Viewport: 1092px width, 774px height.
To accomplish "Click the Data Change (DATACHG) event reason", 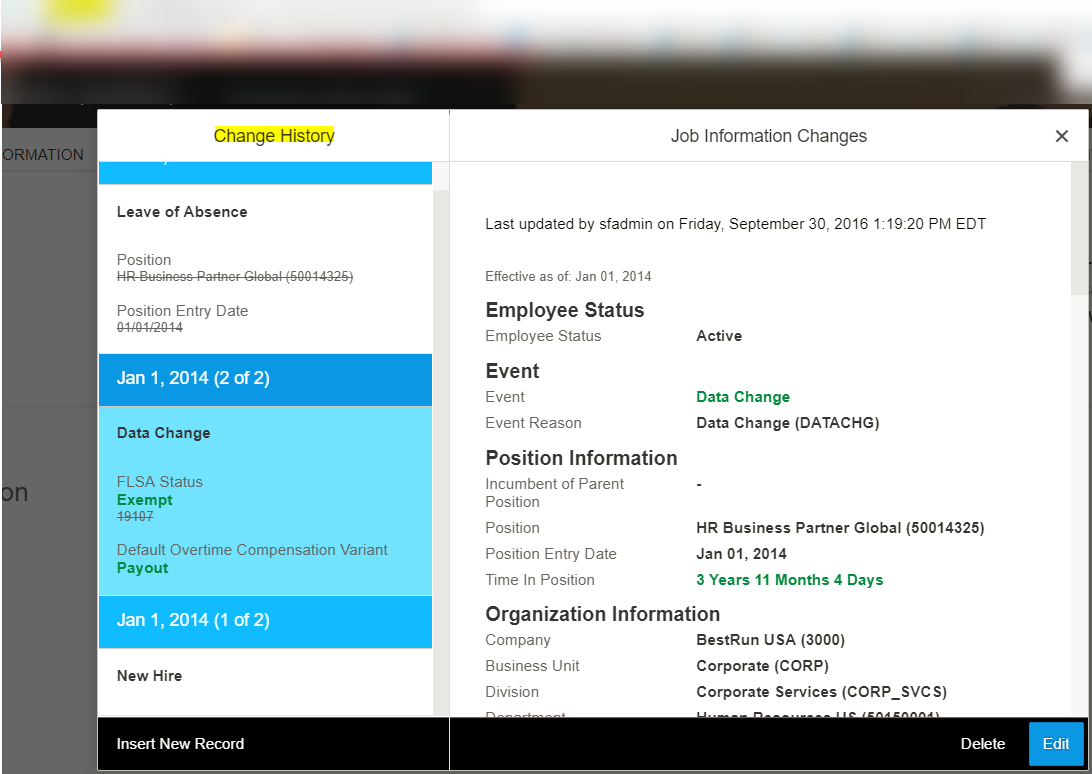I will 788,423.
